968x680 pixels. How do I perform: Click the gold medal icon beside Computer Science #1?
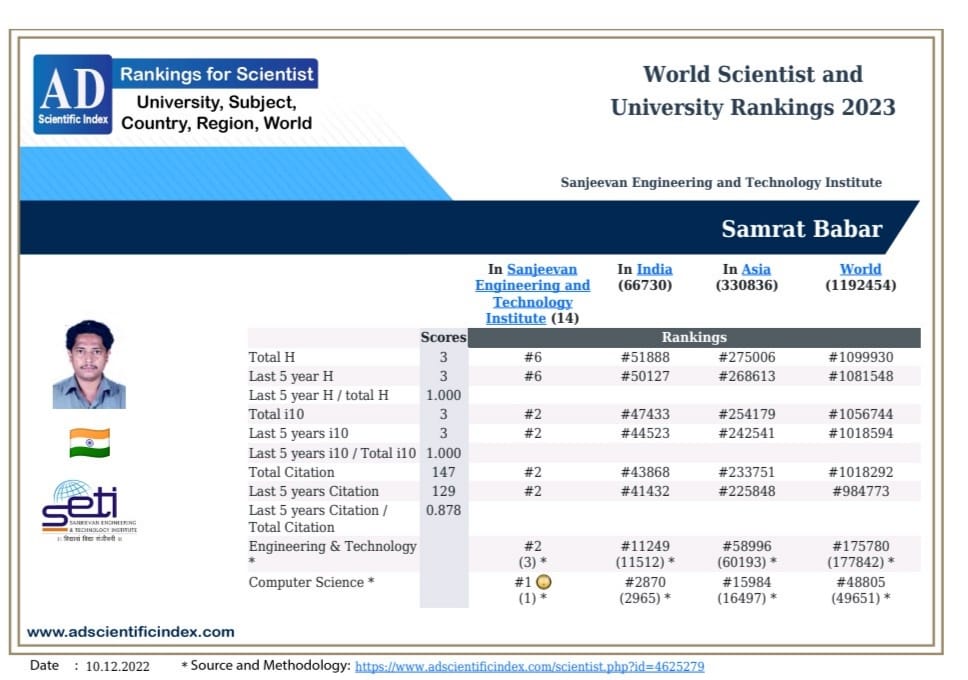pos(544,582)
